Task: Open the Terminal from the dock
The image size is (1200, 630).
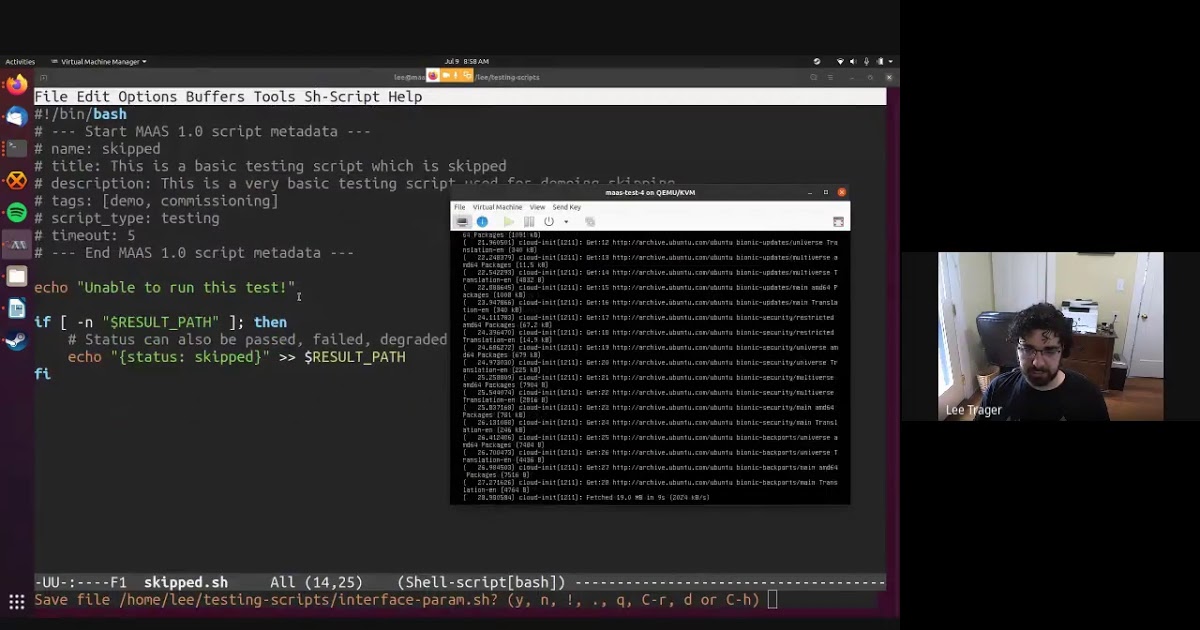Action: [17, 148]
